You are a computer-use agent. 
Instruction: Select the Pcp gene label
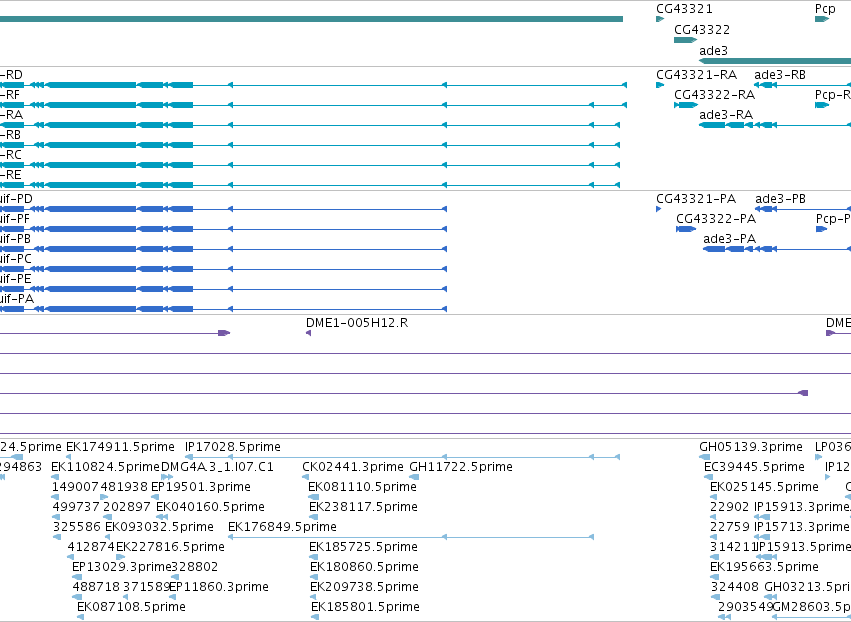point(825,9)
